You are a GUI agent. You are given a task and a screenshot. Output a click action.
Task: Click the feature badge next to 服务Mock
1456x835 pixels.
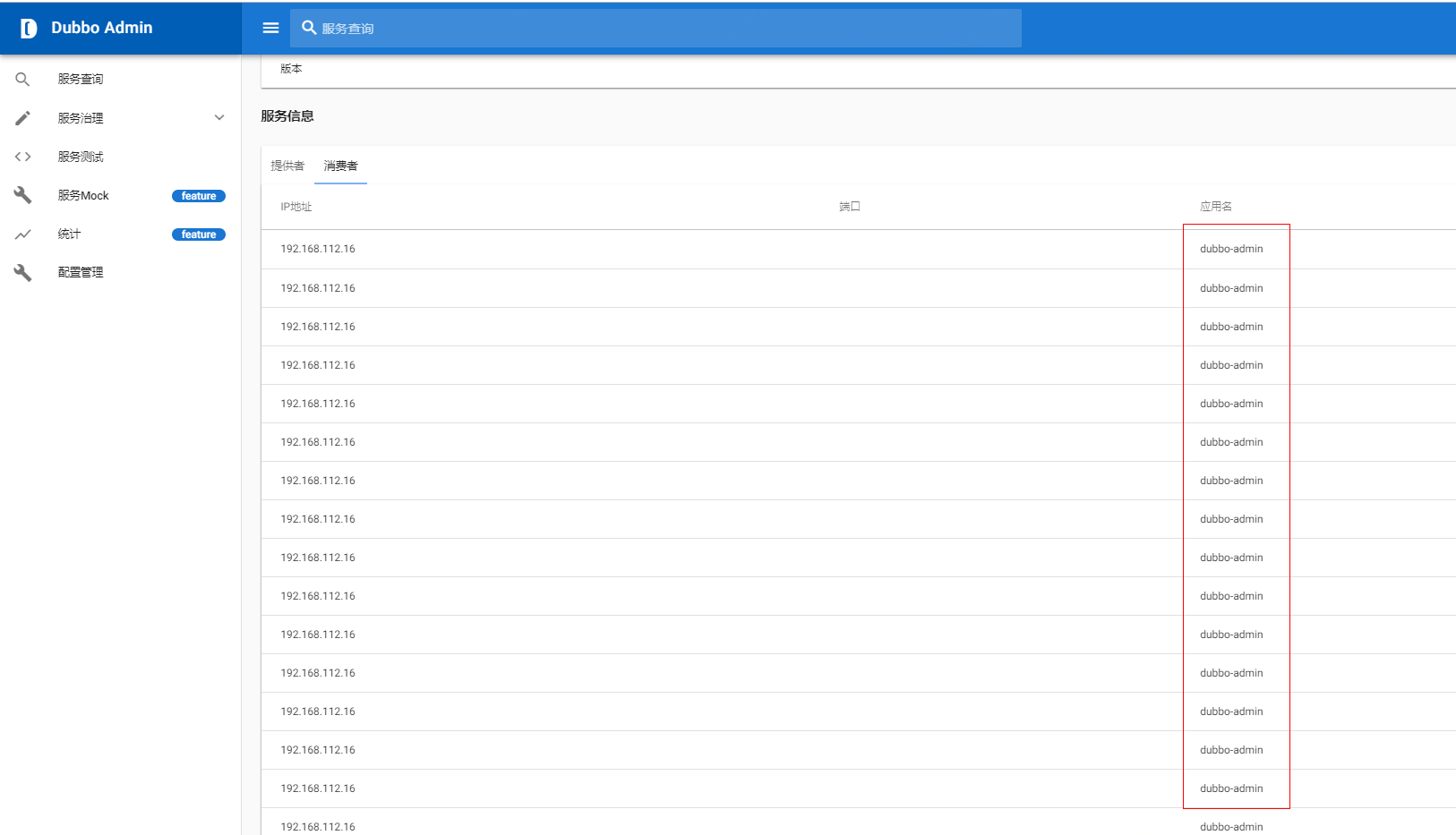[199, 196]
